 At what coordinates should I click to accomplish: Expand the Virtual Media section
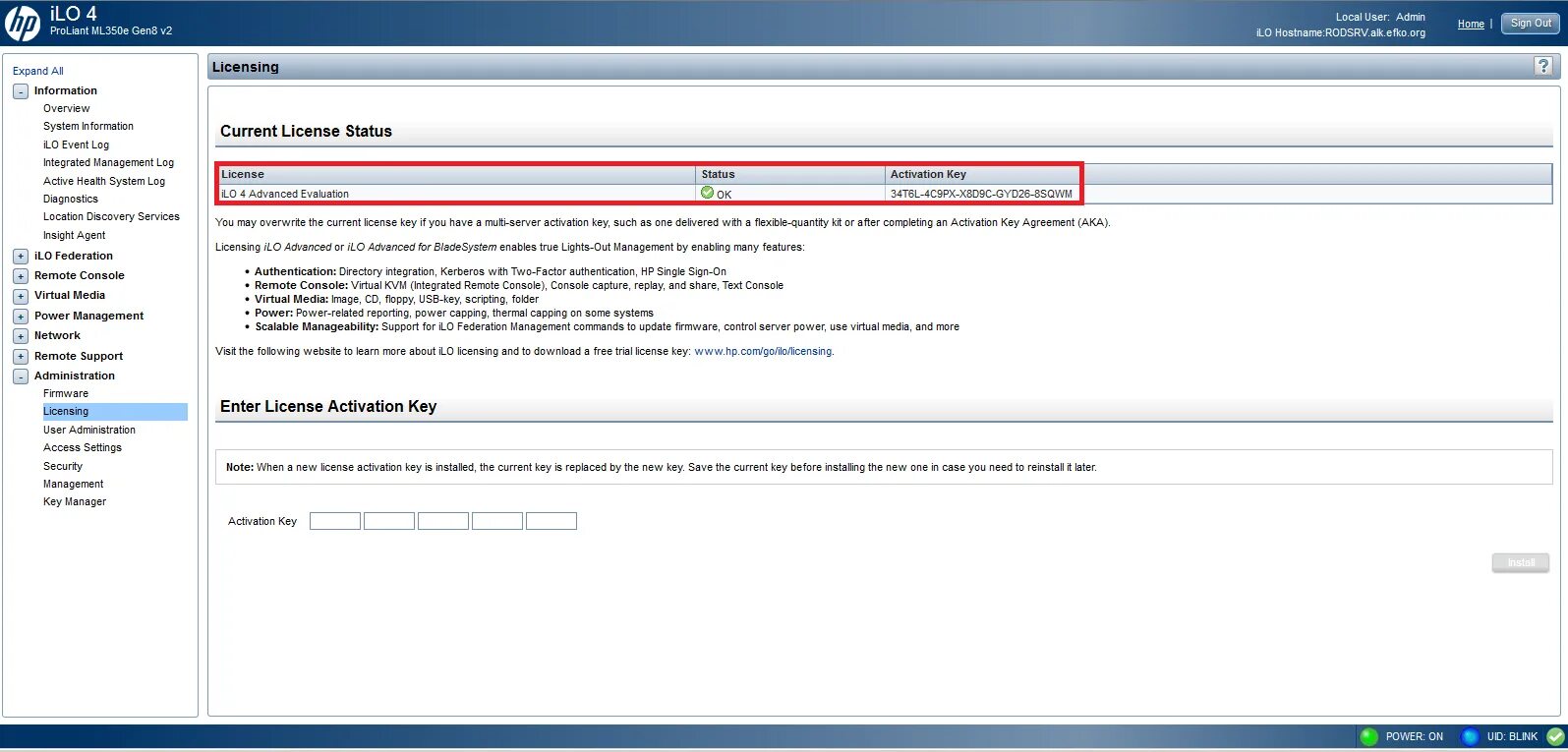20,296
